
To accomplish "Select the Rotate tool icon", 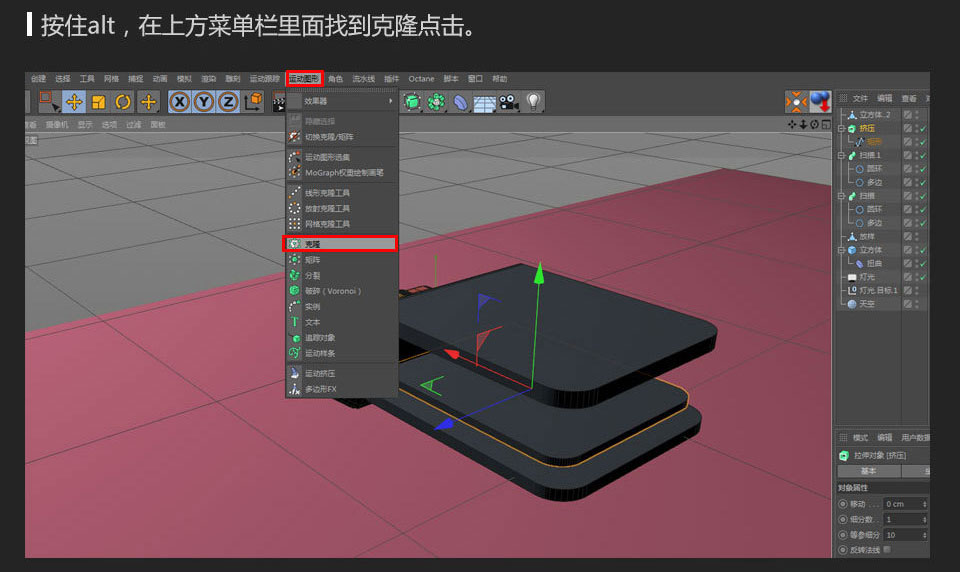I will [x=123, y=102].
